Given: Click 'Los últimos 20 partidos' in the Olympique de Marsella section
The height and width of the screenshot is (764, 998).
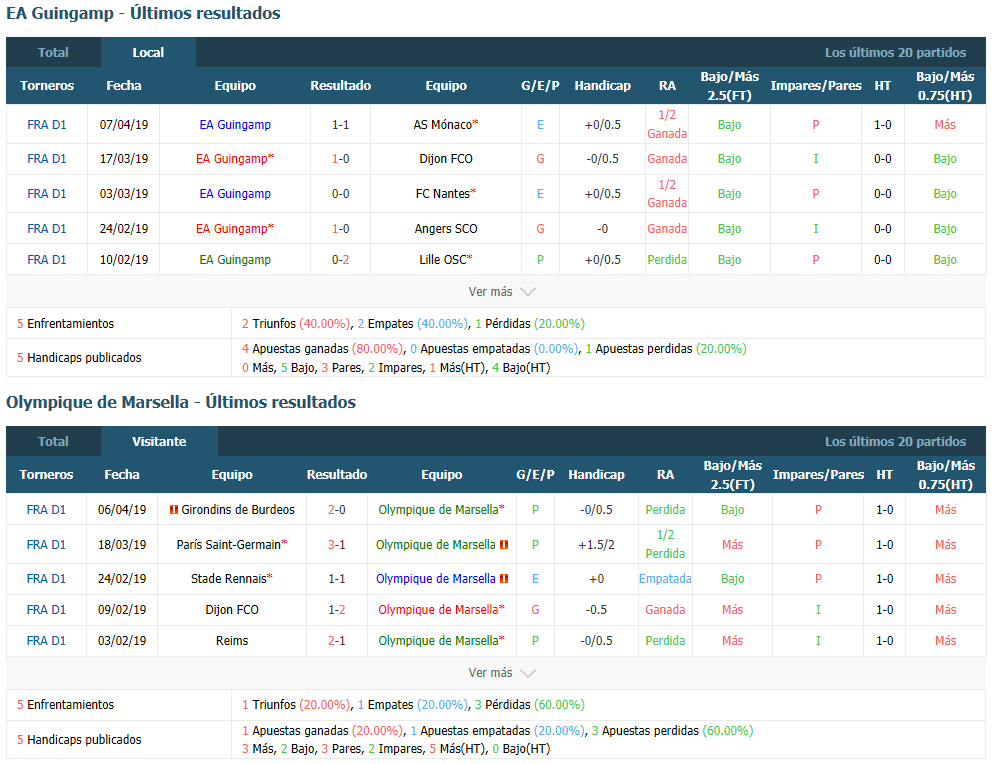Looking at the screenshot, I should [x=896, y=441].
